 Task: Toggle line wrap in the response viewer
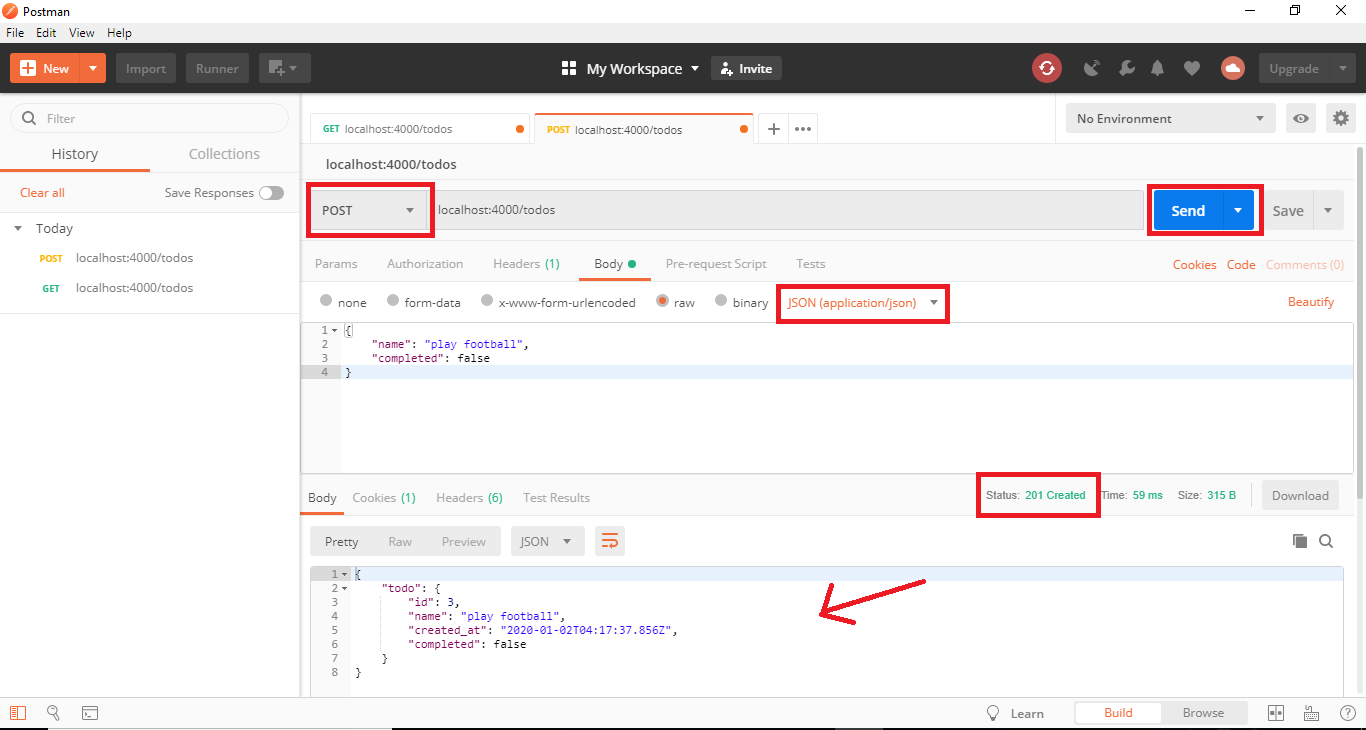609,541
